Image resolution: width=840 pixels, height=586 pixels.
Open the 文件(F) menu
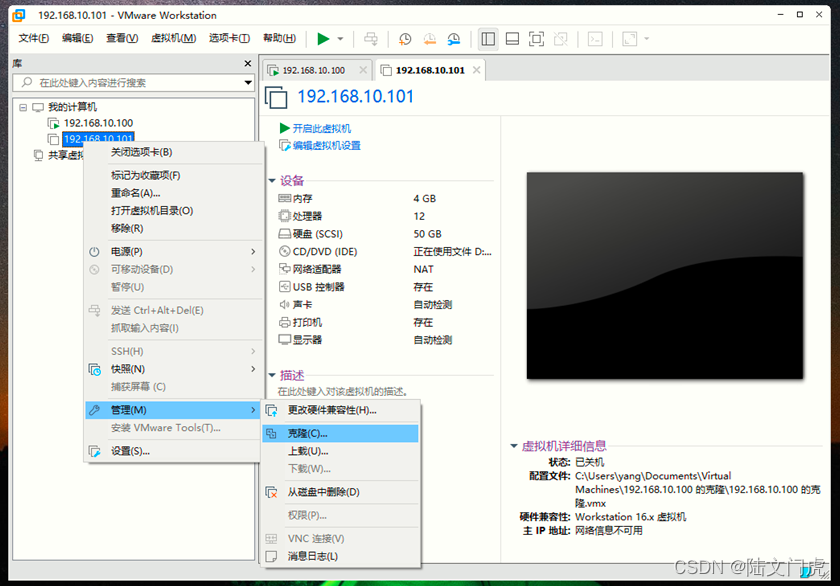[x=34, y=38]
